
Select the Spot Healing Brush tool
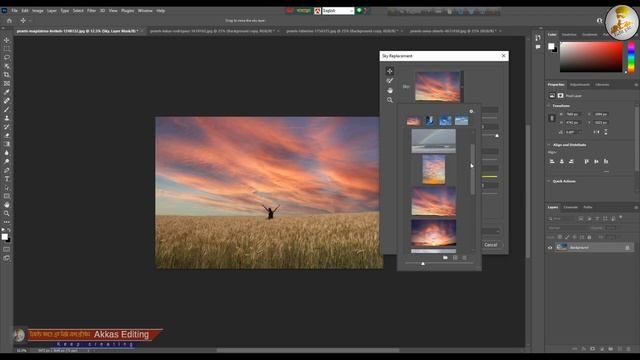(7, 100)
